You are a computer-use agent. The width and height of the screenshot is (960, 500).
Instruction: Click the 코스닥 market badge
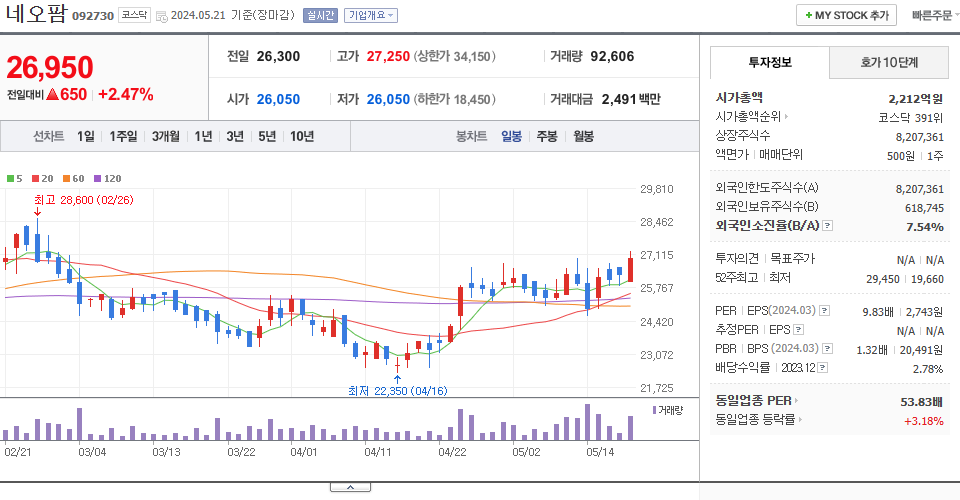pos(134,15)
